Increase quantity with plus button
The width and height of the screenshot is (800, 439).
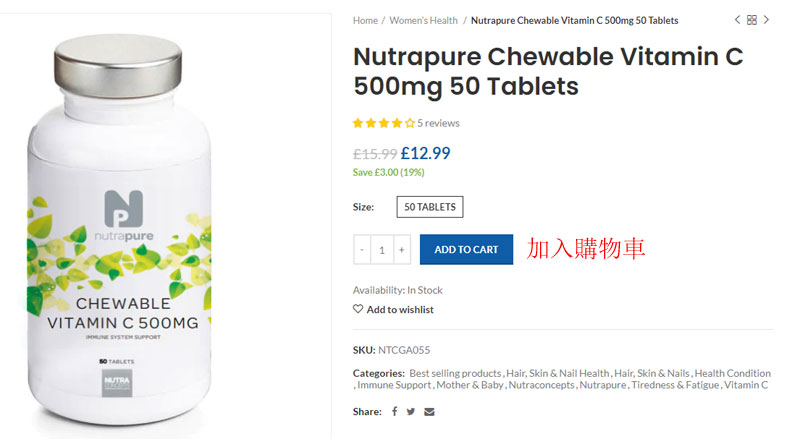402,250
